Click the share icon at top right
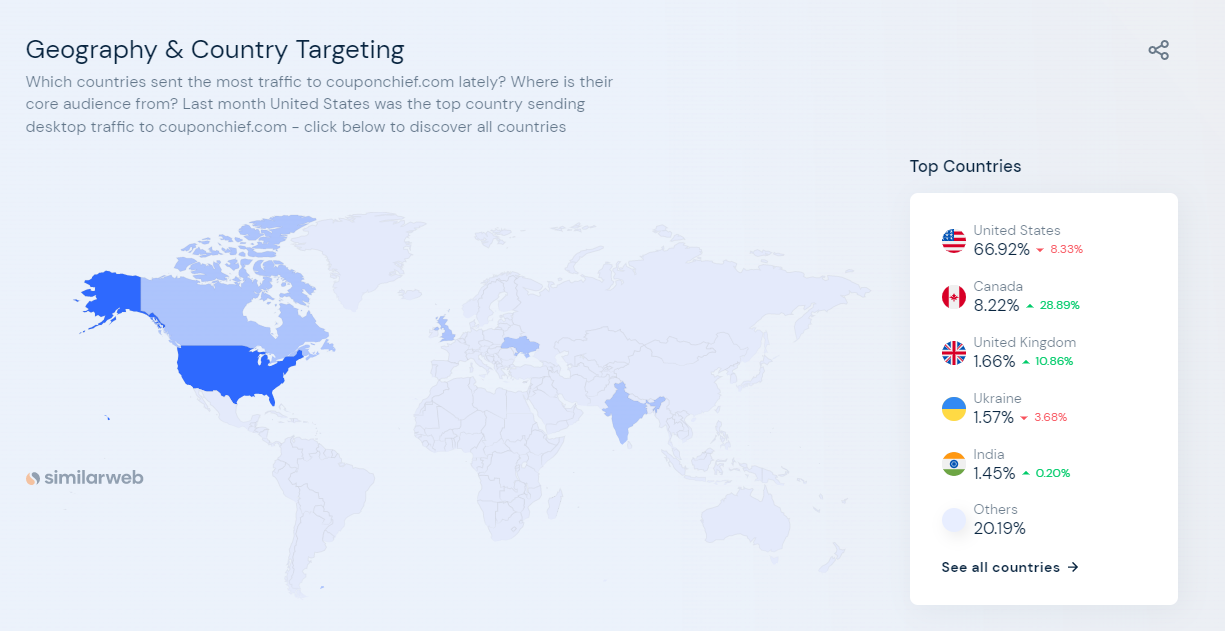 point(1158,50)
